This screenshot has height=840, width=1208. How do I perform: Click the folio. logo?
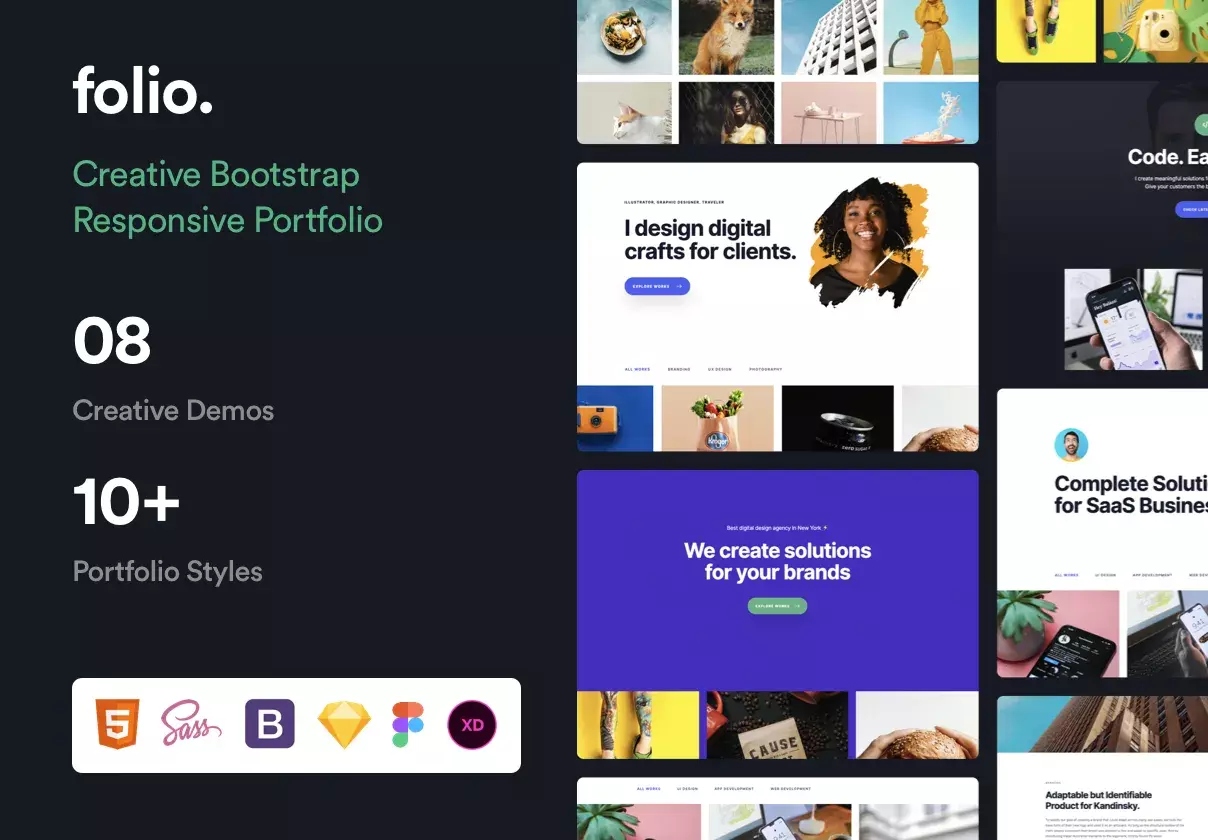[143, 90]
